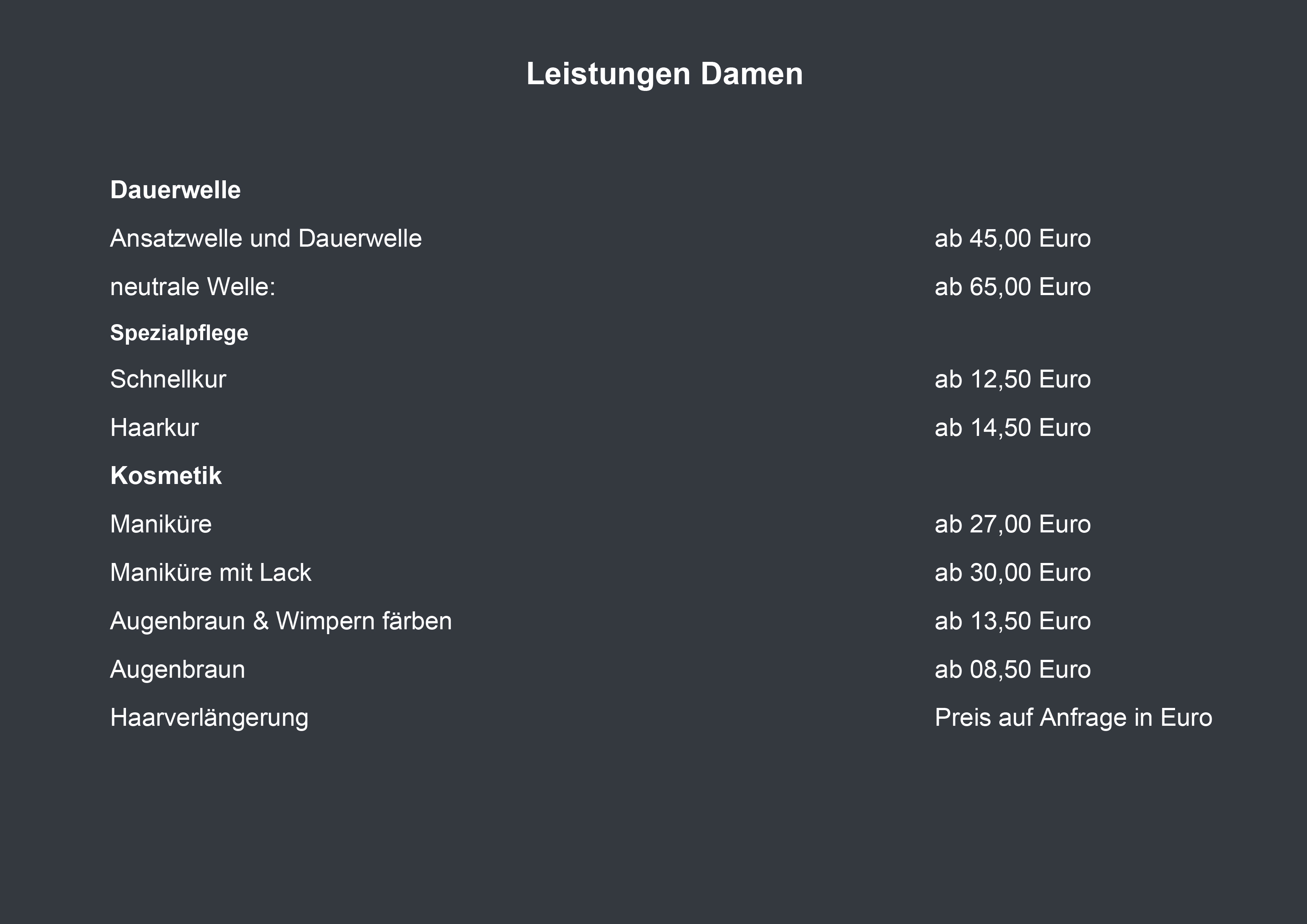Click the price ab 13,50 Euro
This screenshot has width=1307, height=924.
pyautogui.click(x=1013, y=621)
